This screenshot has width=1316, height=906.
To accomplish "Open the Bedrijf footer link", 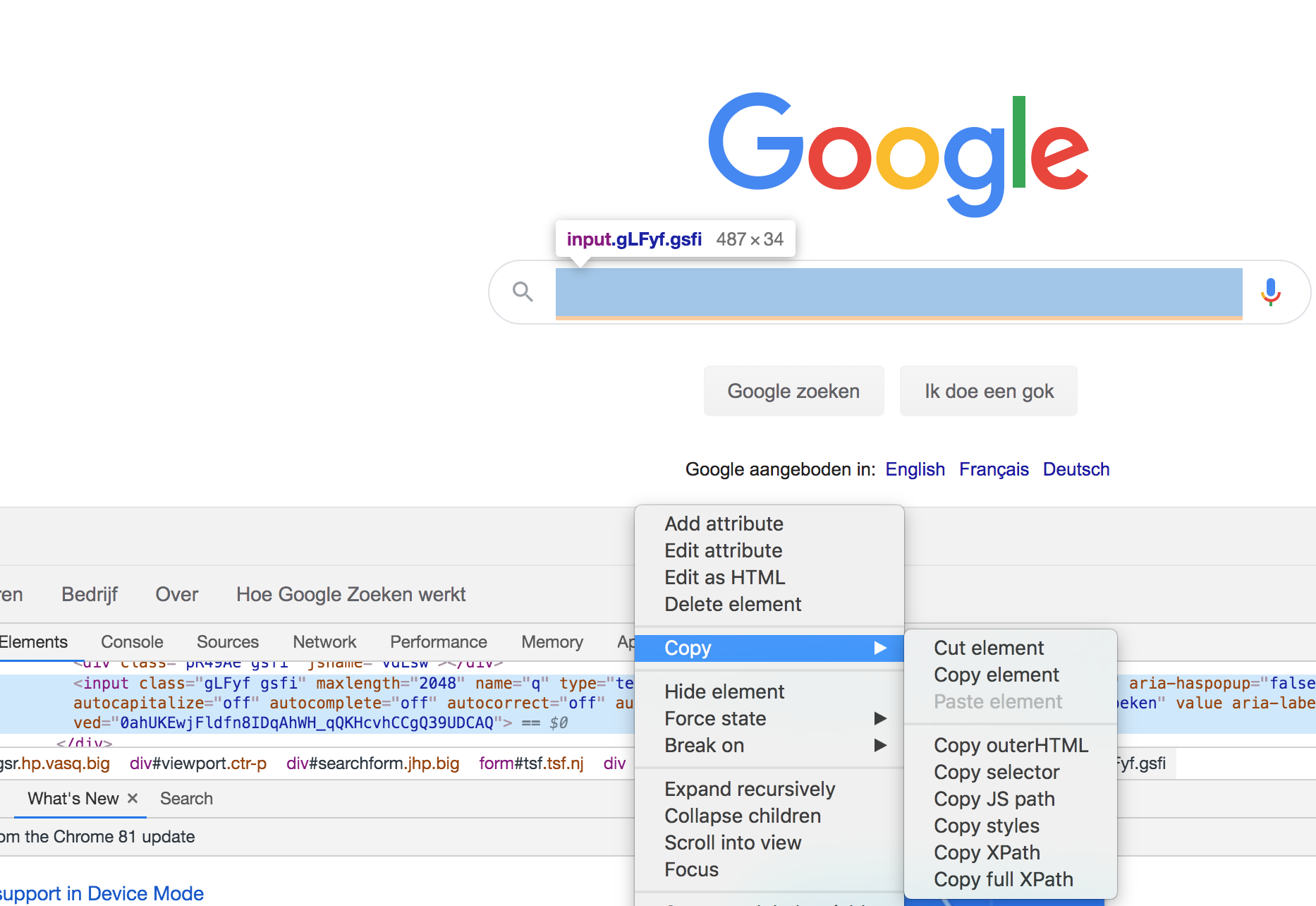I will (x=90, y=594).
